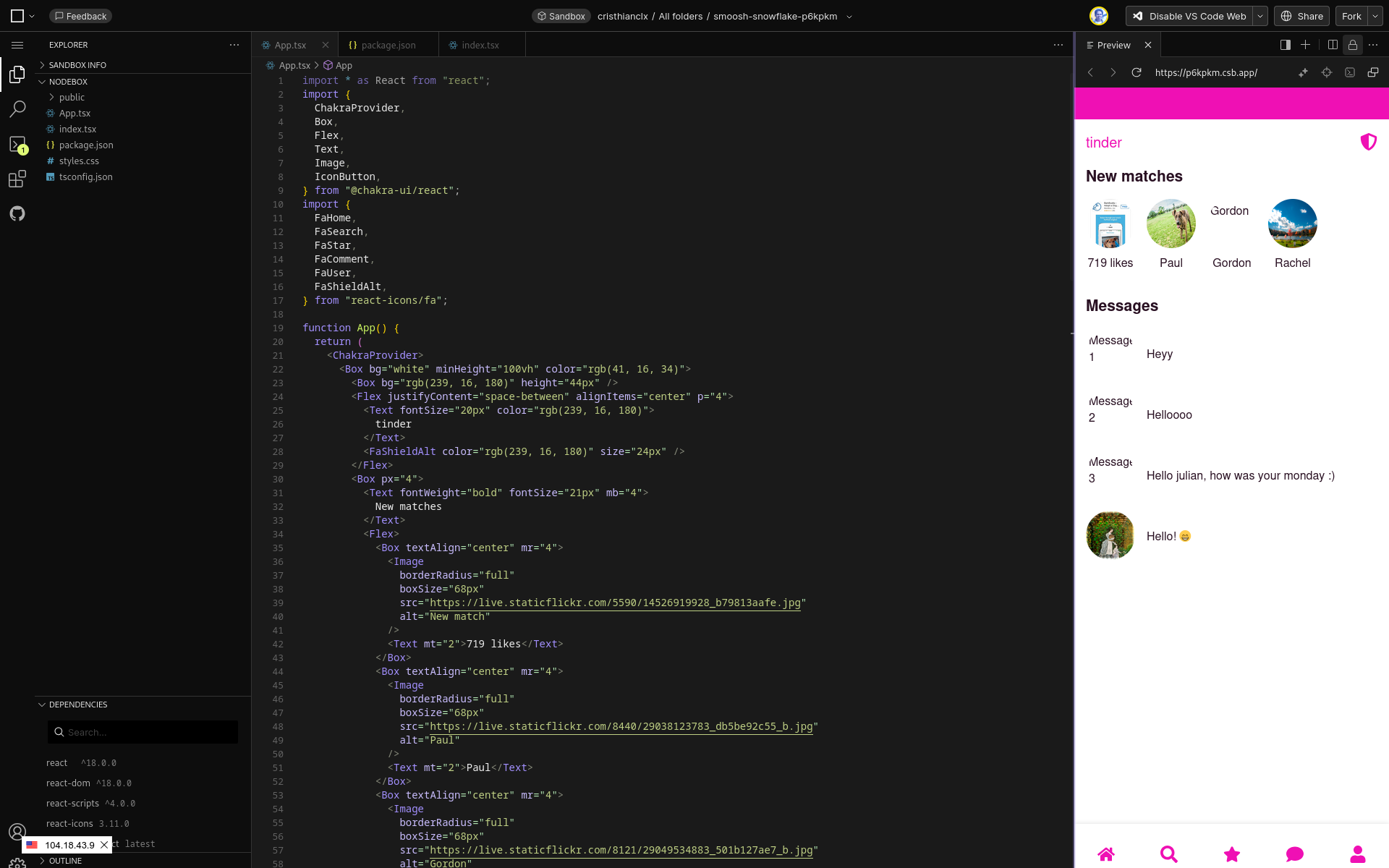Screen dimensions: 1389x868
Task: Click the chat bubble icon in preview
Action: point(1294,854)
